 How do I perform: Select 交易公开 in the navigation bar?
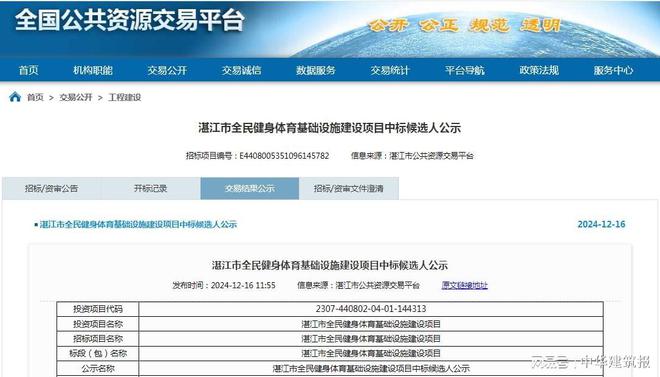click(167, 70)
